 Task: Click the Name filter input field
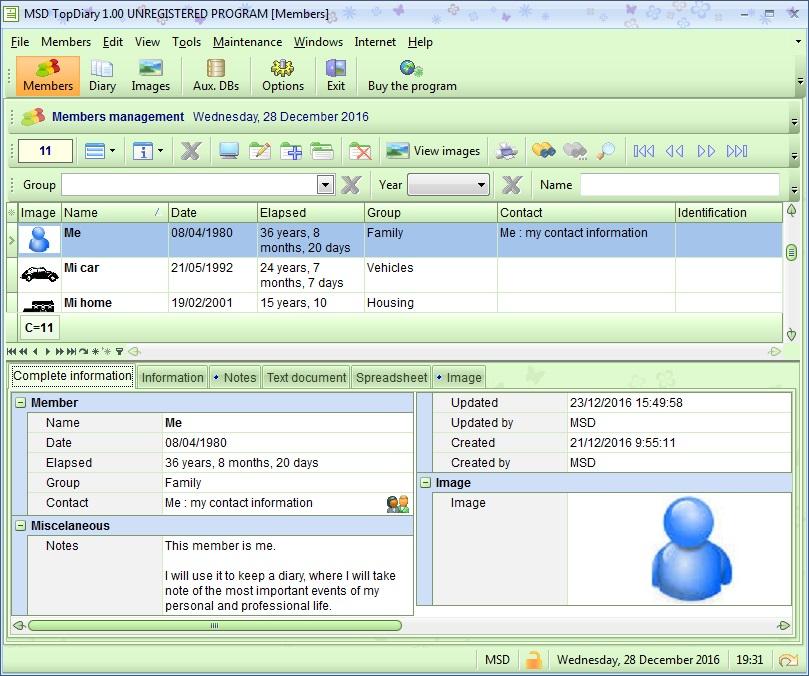click(x=679, y=185)
